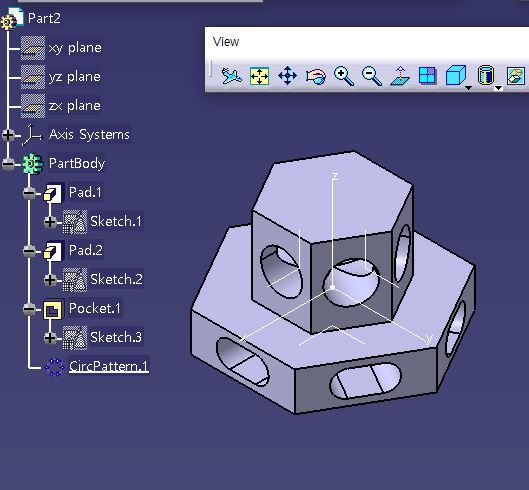This screenshot has width=529, height=490.
Task: Activate the Pan tool icon
Action: [287, 76]
